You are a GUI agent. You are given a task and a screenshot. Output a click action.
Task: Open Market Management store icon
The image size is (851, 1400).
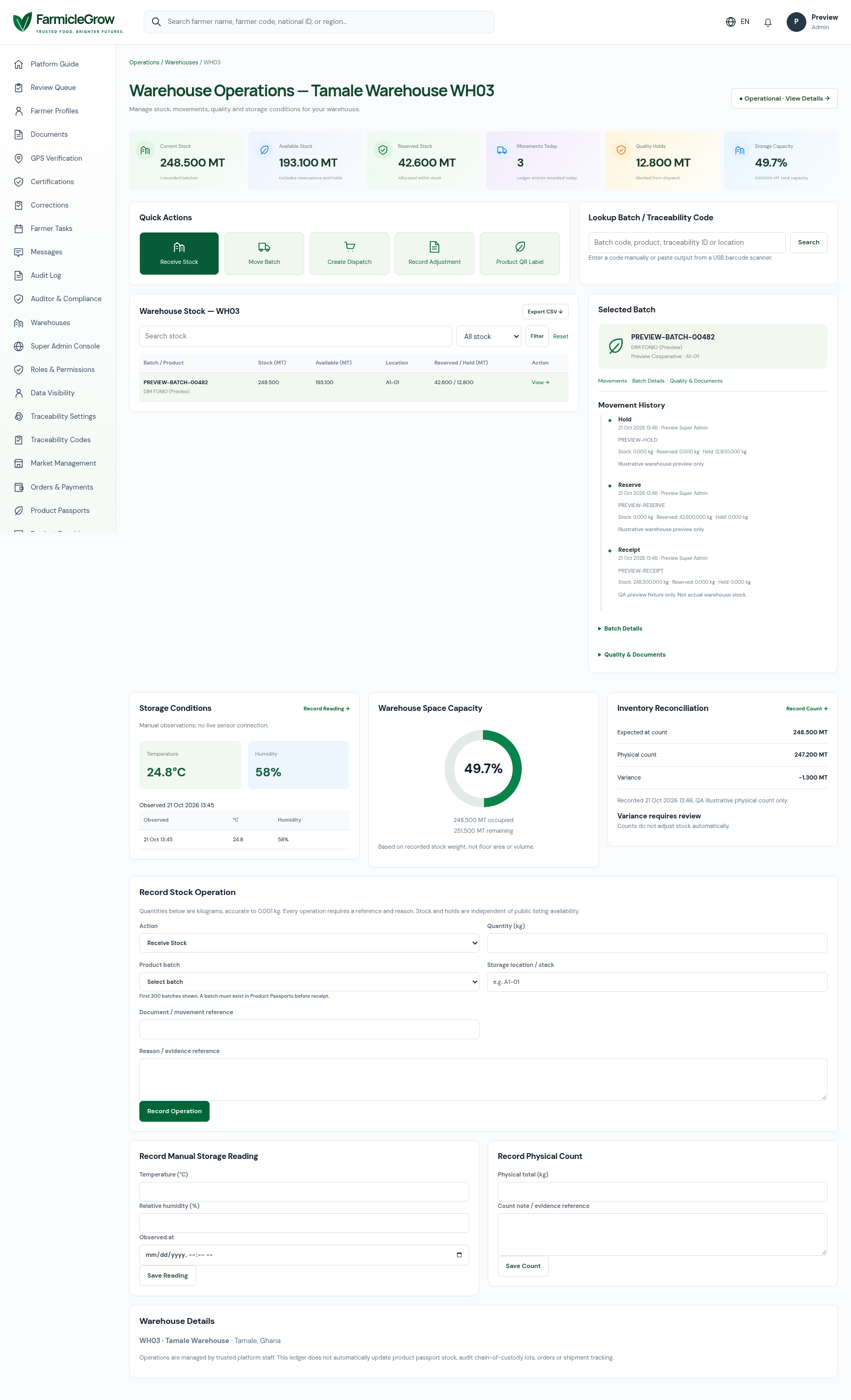pos(19,463)
